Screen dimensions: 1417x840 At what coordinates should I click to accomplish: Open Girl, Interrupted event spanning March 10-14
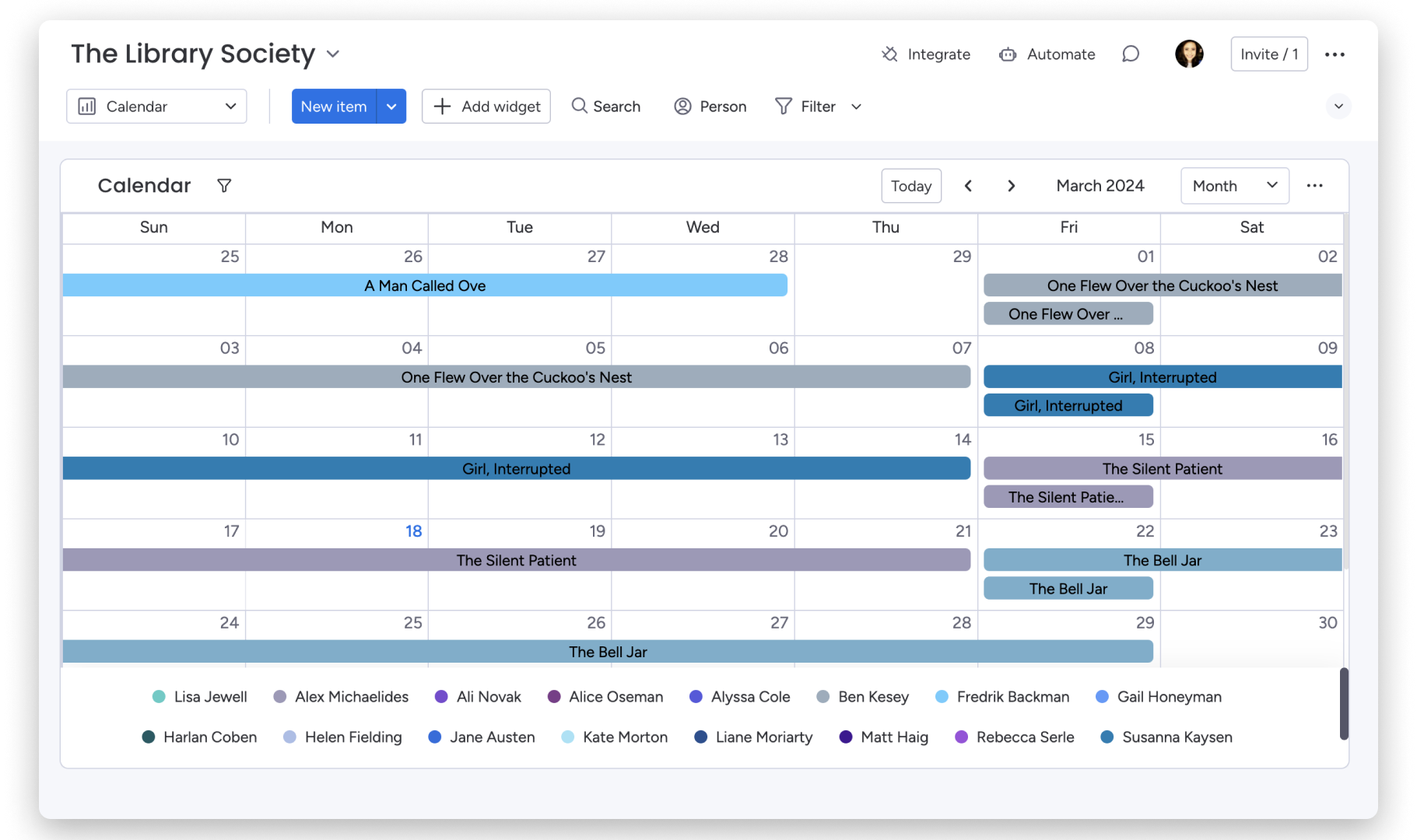tap(517, 468)
